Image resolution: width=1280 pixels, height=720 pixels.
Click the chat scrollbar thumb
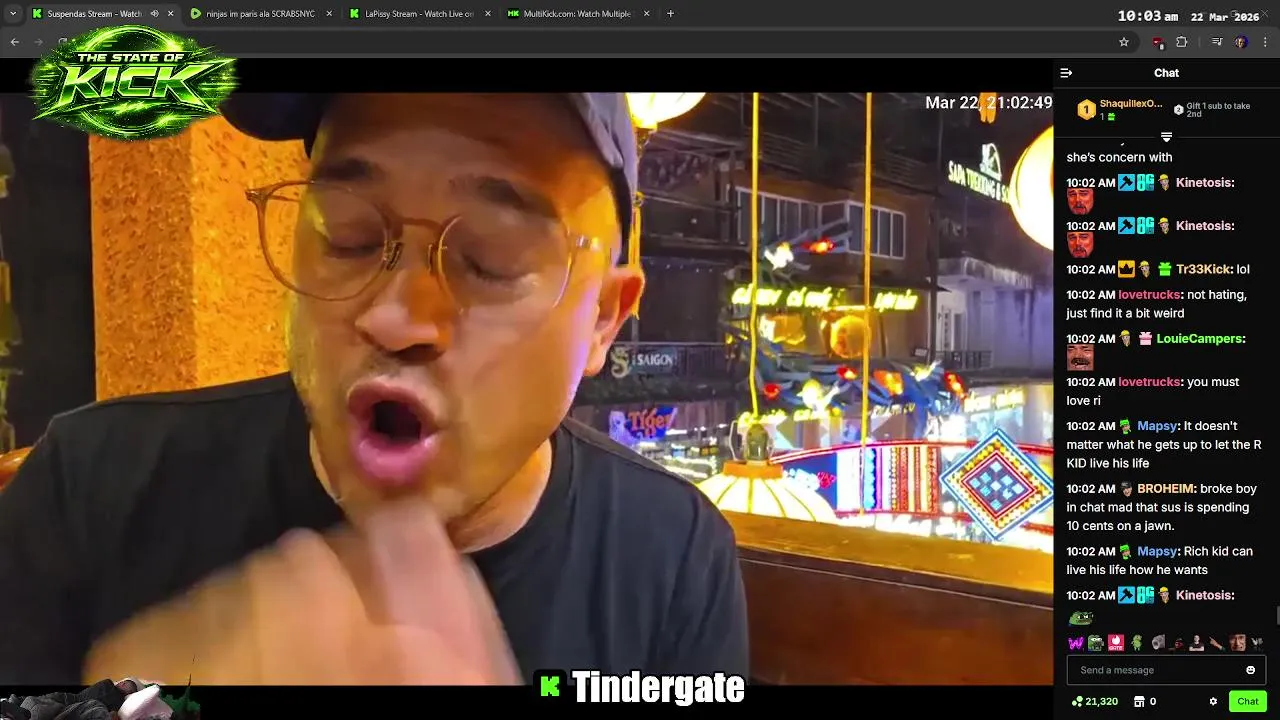(x=1277, y=616)
